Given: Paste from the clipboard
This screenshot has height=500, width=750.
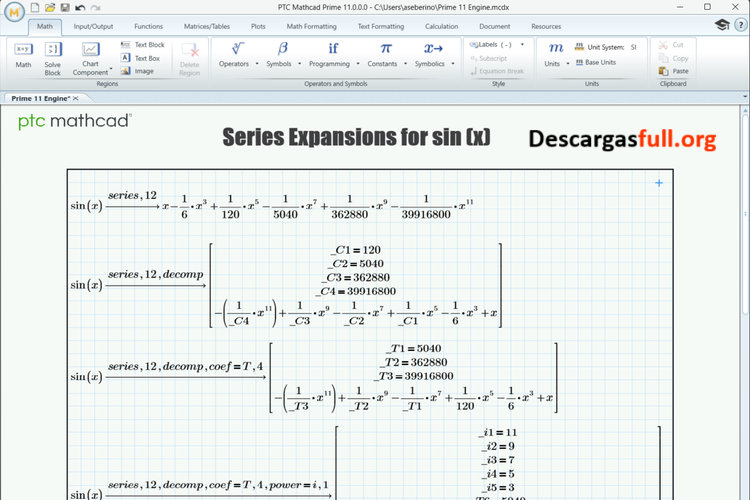Looking at the screenshot, I should [673, 71].
